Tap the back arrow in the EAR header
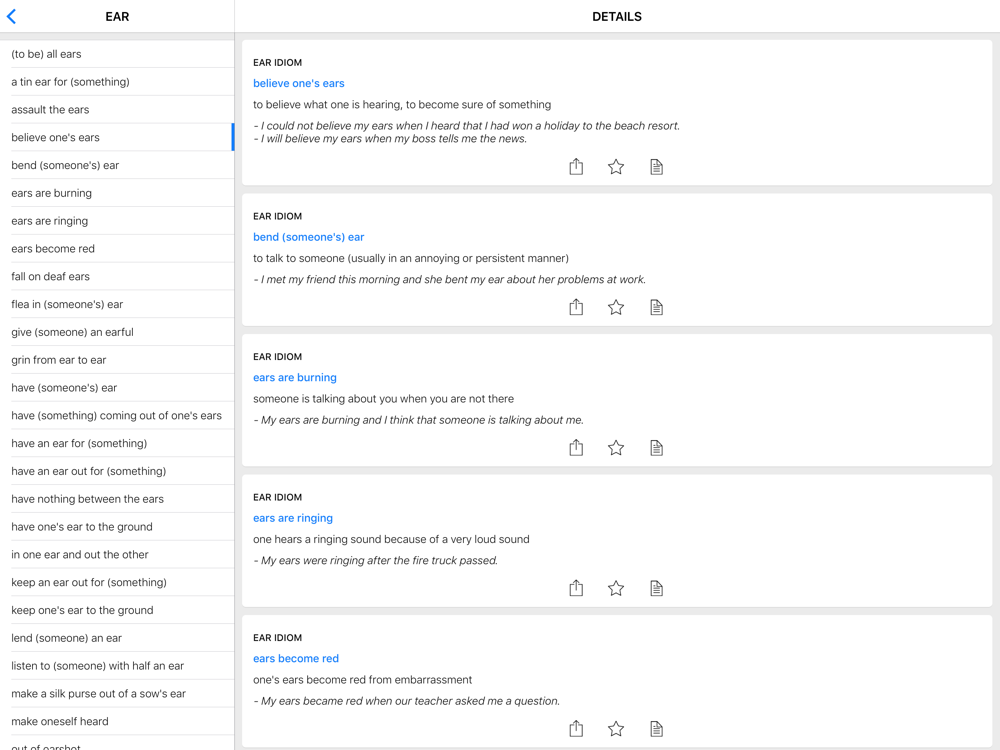The image size is (1000, 750). pos(12,17)
